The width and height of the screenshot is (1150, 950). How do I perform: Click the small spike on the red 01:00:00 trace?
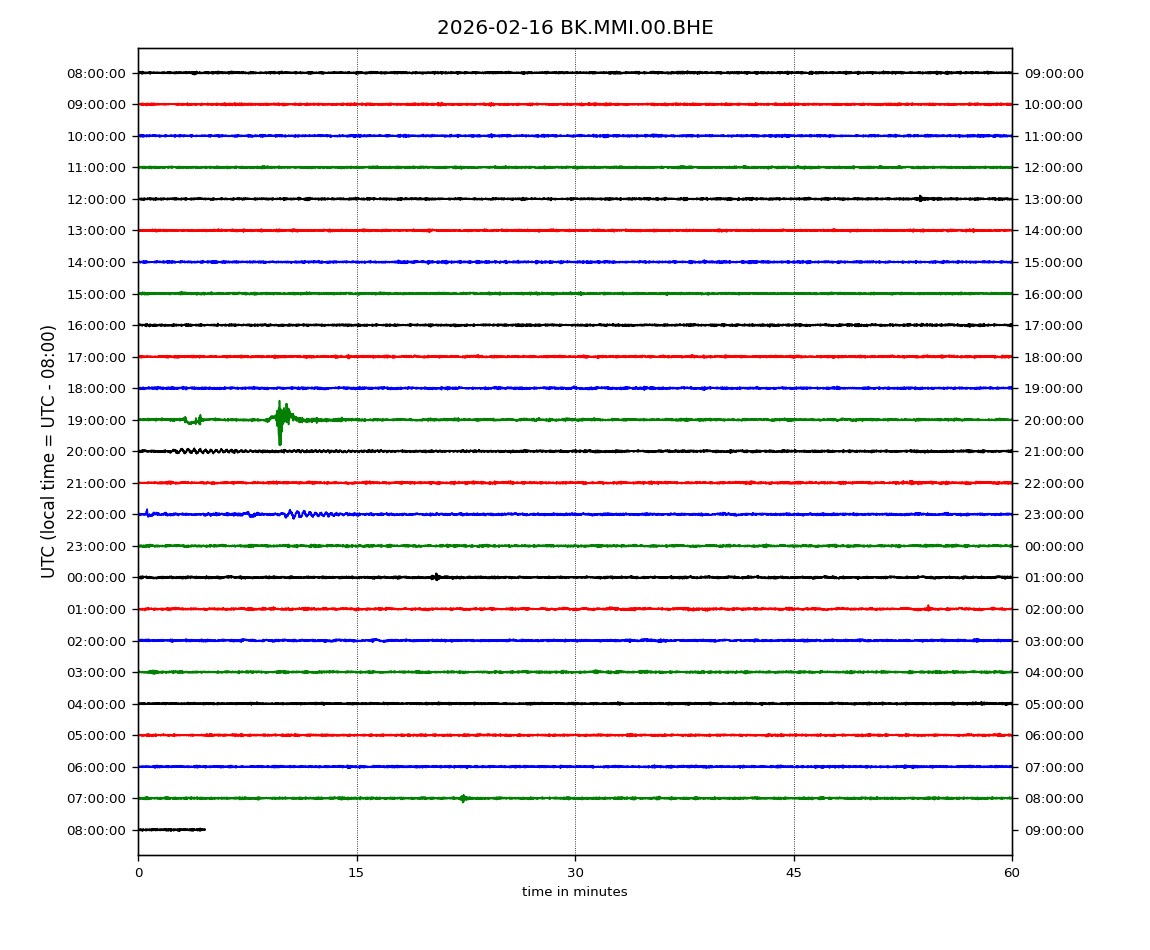[x=928, y=607]
